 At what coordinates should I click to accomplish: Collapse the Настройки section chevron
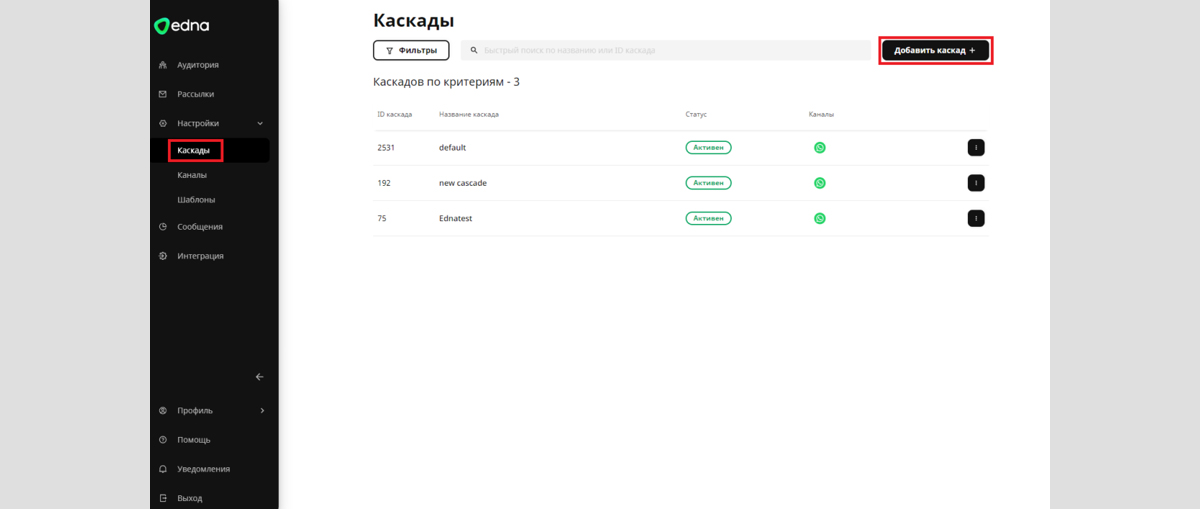[260, 123]
